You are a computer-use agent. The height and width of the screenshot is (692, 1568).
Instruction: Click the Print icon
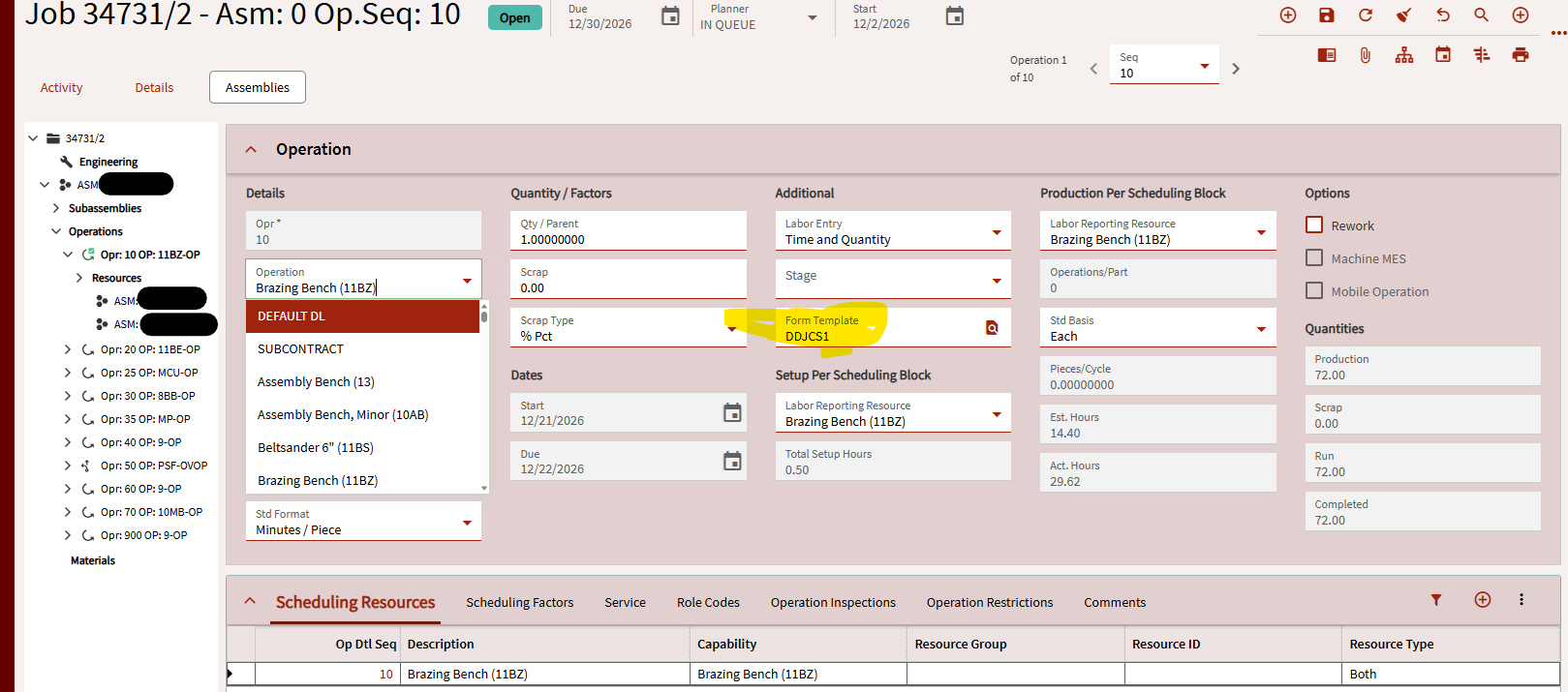point(1521,55)
